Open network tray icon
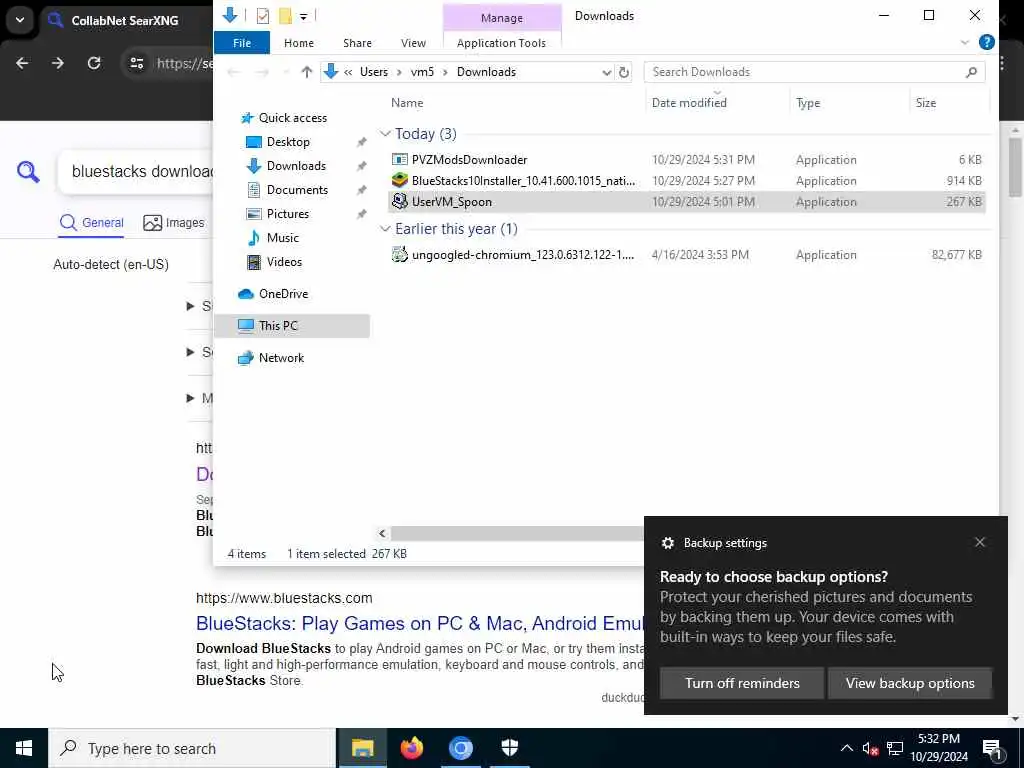This screenshot has height=768, width=1024. click(895, 748)
